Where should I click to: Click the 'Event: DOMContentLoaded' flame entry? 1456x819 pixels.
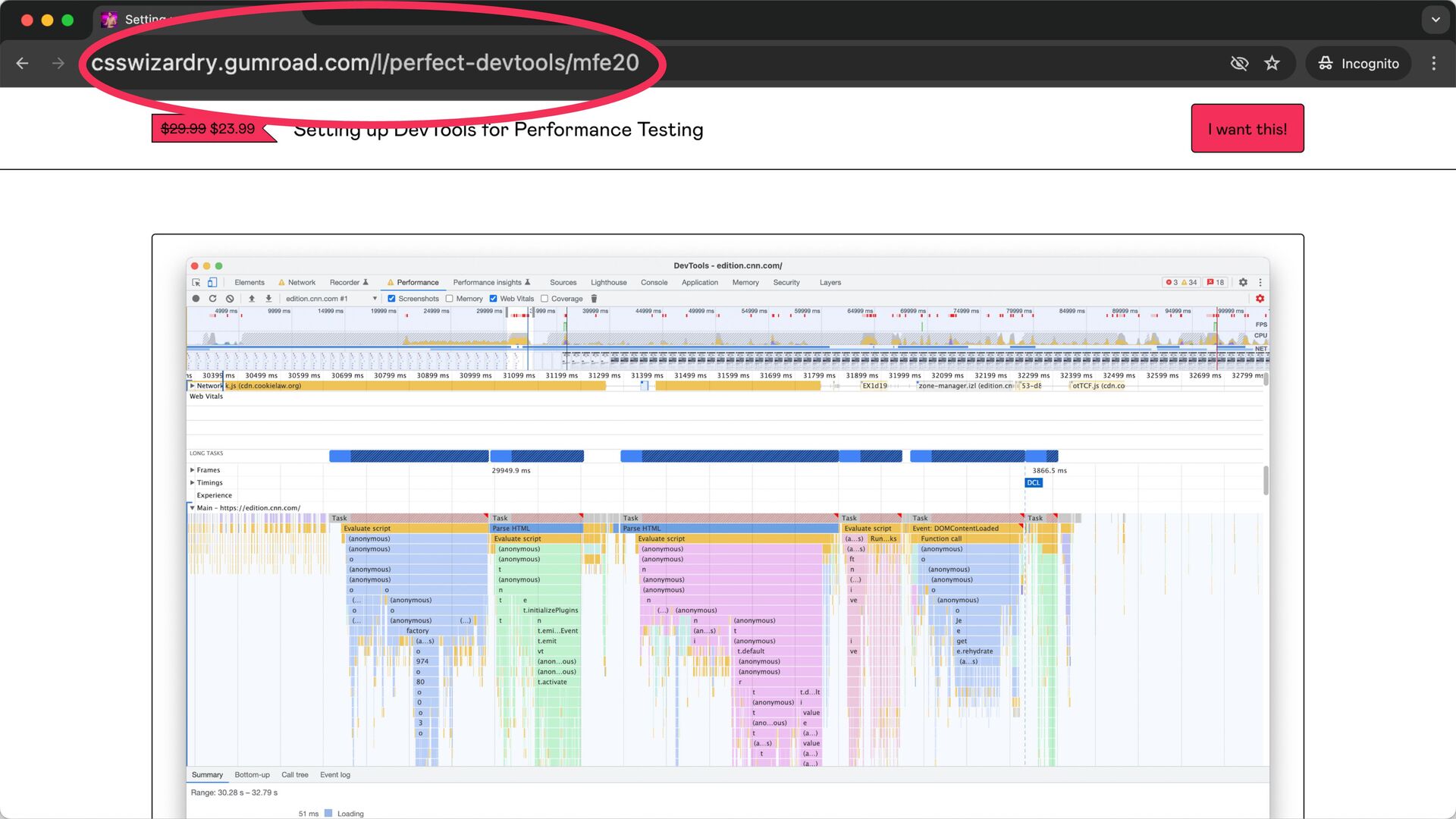click(965, 529)
